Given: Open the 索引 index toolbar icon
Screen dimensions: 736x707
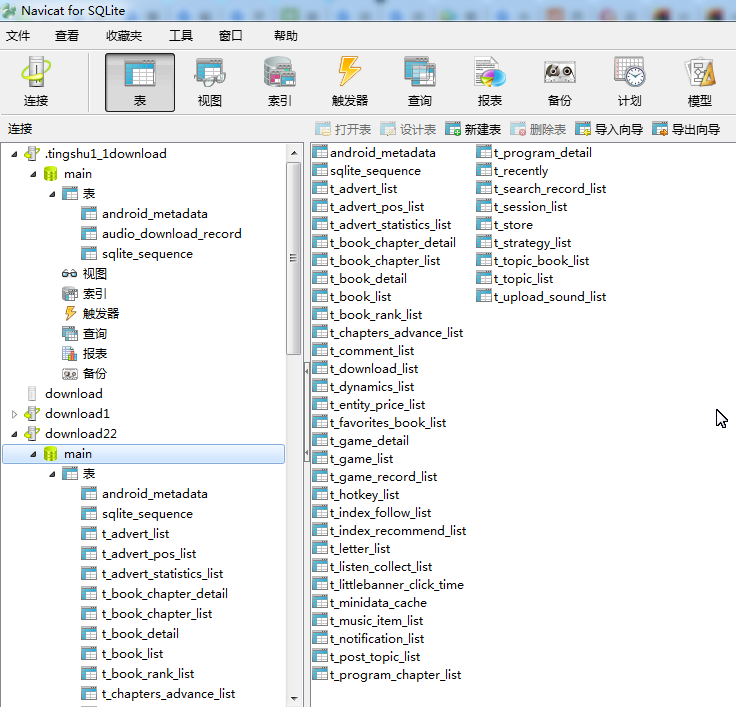Looking at the screenshot, I should pos(279,82).
